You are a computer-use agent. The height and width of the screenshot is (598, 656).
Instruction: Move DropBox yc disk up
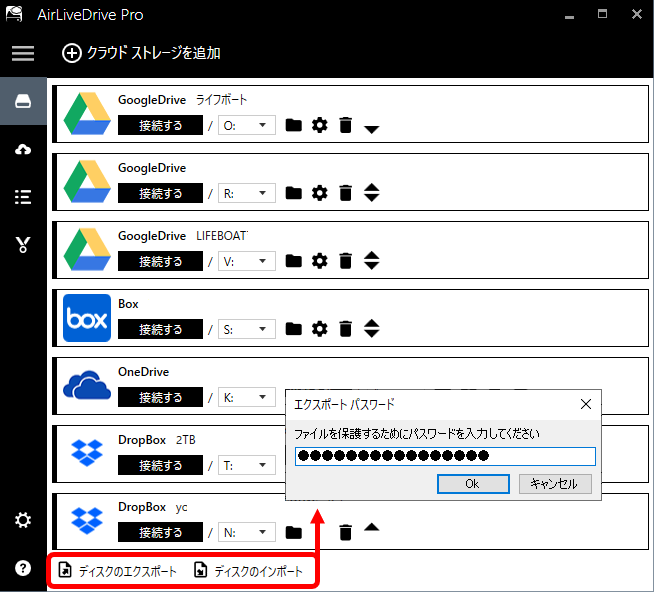pyautogui.click(x=372, y=527)
